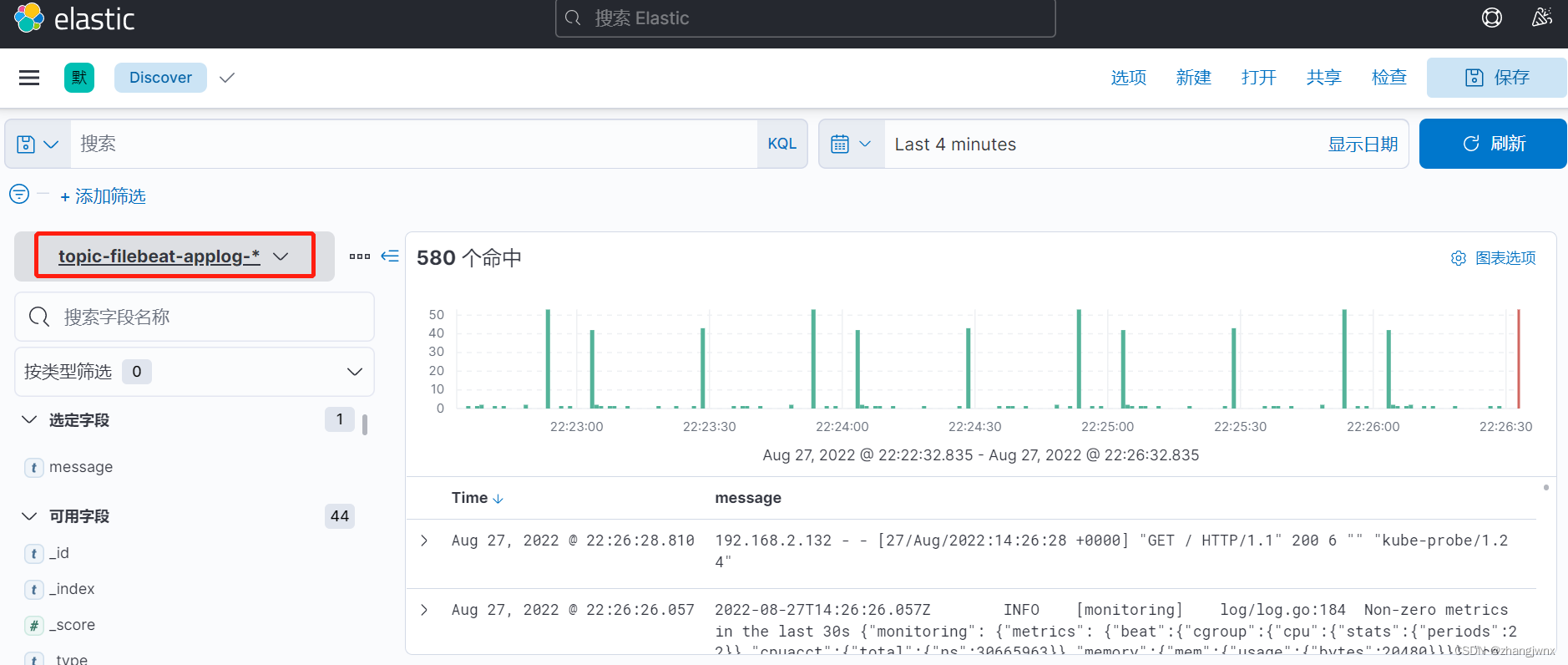
Task: Click the KQL language switcher
Action: click(x=782, y=144)
